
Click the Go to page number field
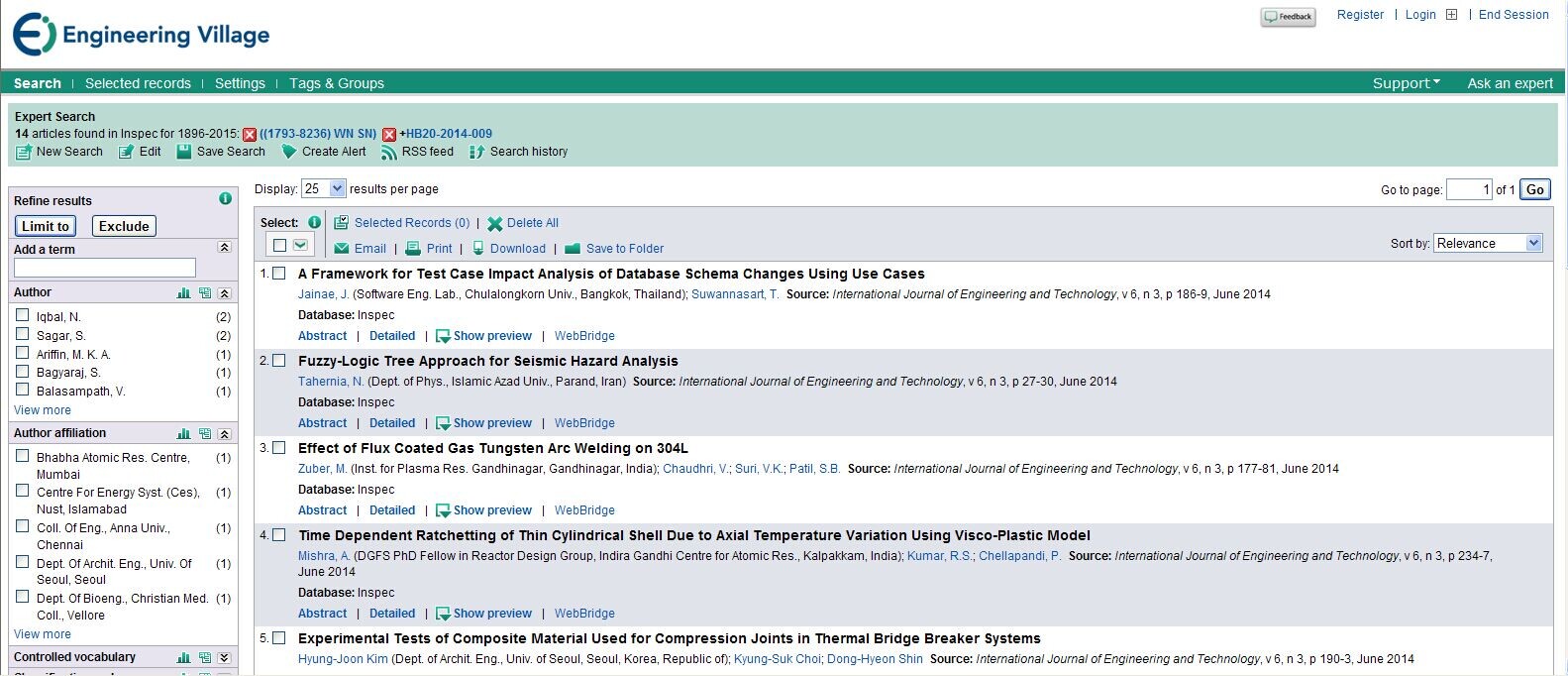(1469, 189)
